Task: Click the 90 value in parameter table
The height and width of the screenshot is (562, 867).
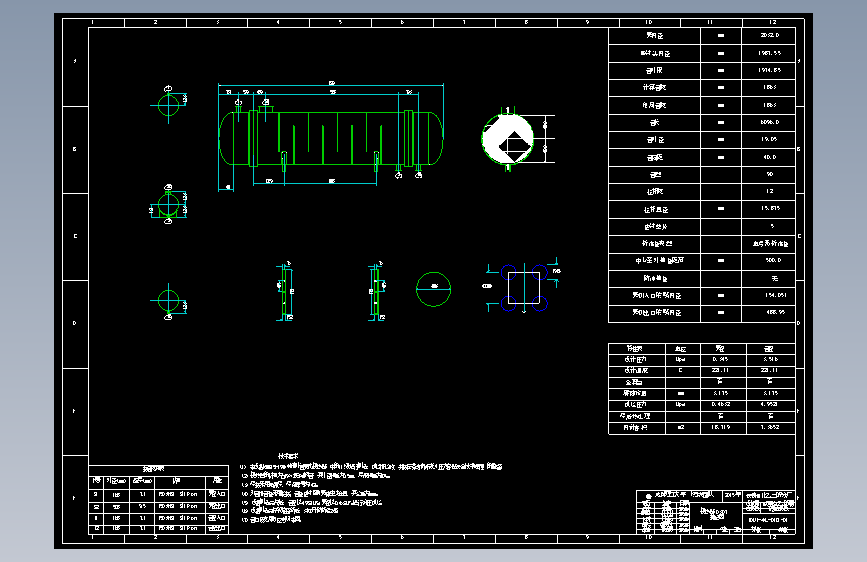Action: click(x=769, y=174)
